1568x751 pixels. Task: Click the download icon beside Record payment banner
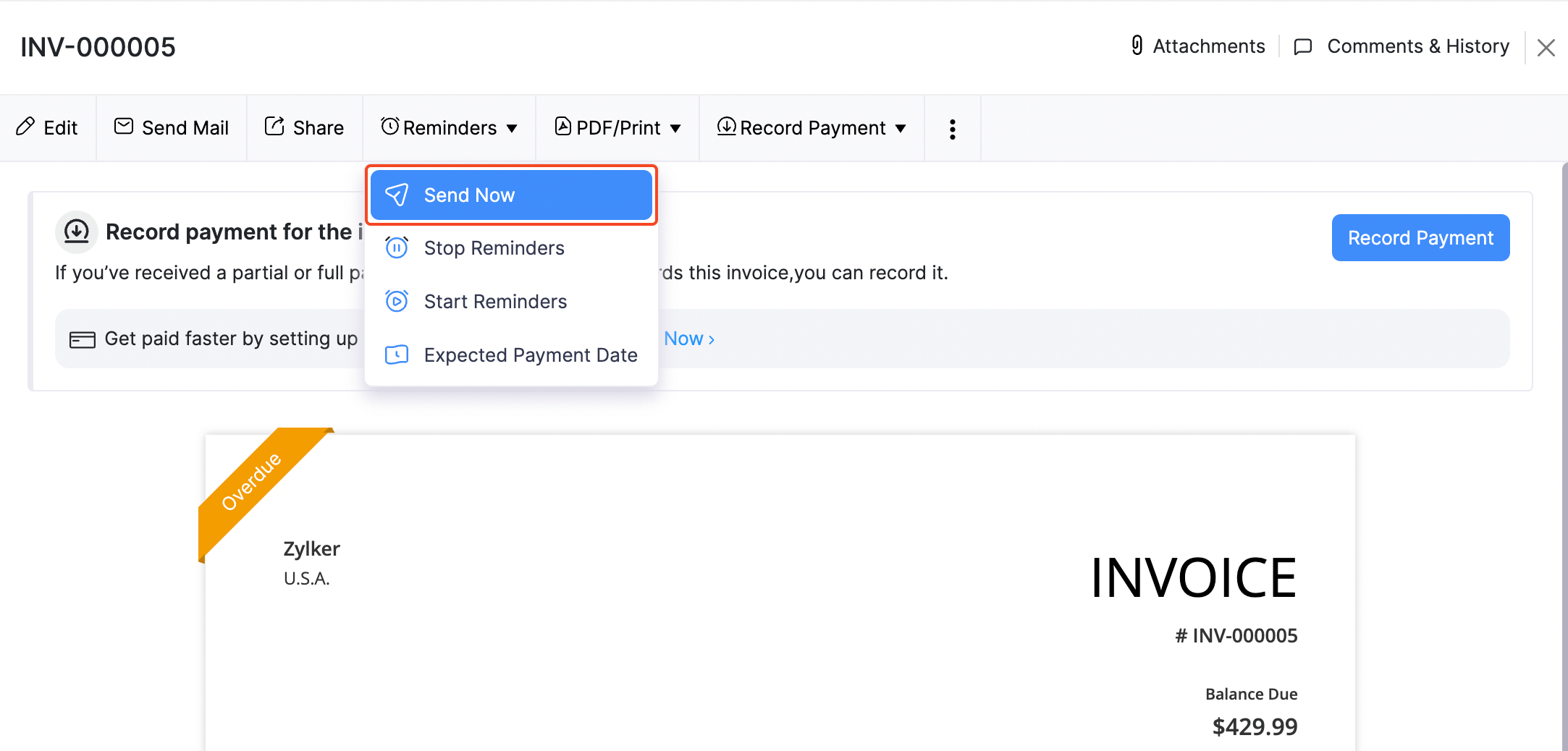pyautogui.click(x=76, y=232)
